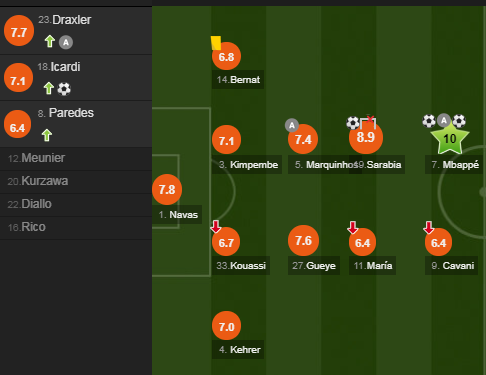Image resolution: width=486 pixels, height=375 pixels.
Task: Click the yellow card icon above Bernat
Action: click(x=216, y=43)
